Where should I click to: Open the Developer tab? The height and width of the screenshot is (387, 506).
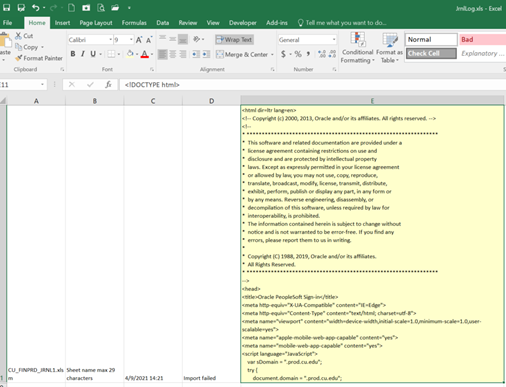pyautogui.click(x=243, y=23)
